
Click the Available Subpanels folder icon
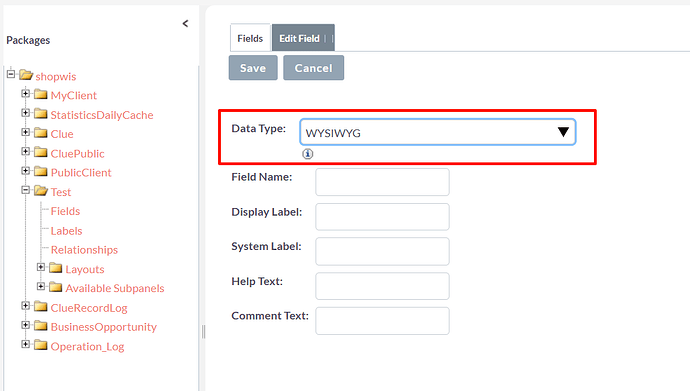[55, 287]
